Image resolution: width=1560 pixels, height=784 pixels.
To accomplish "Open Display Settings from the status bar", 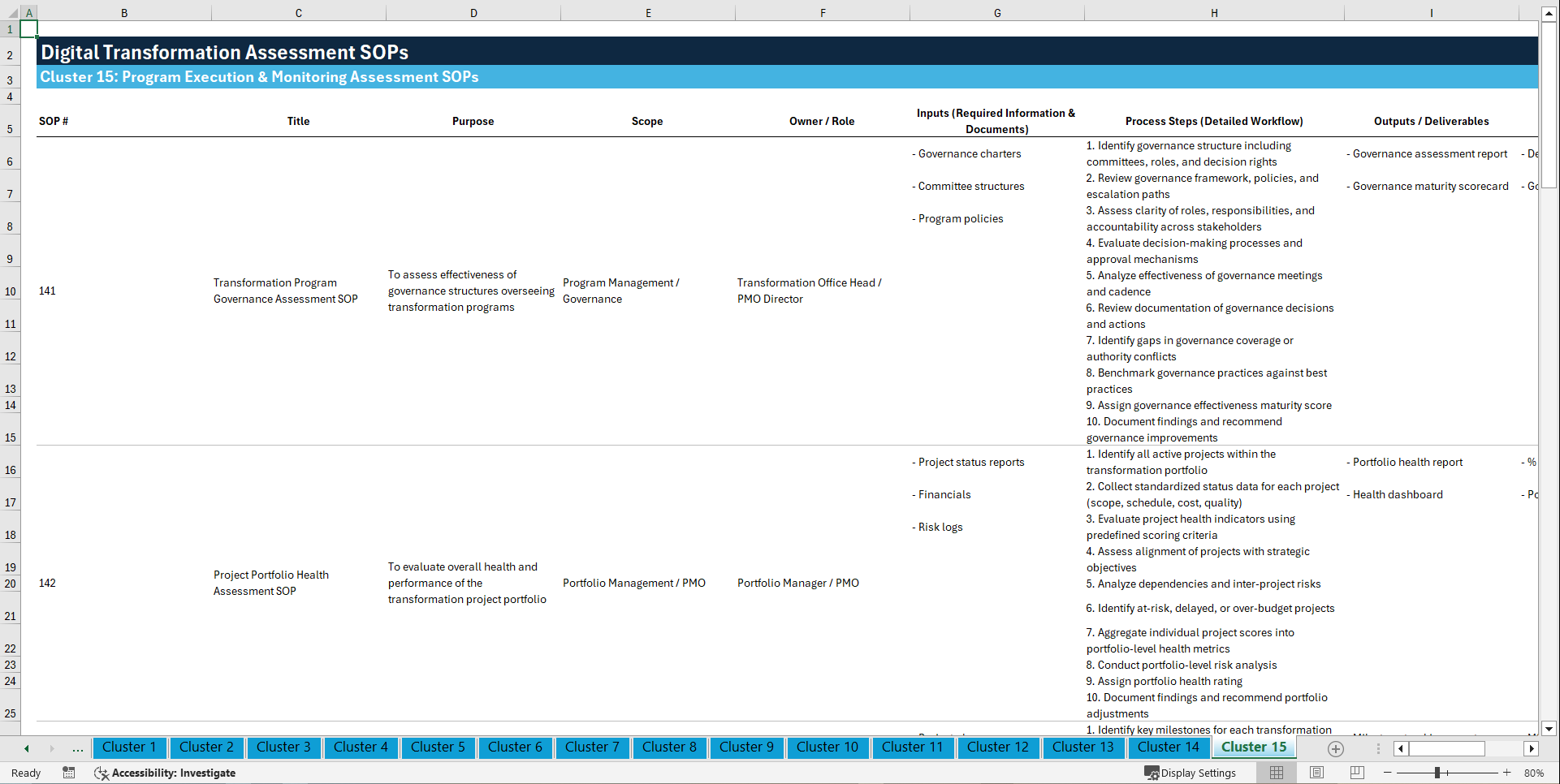I will (x=1191, y=773).
